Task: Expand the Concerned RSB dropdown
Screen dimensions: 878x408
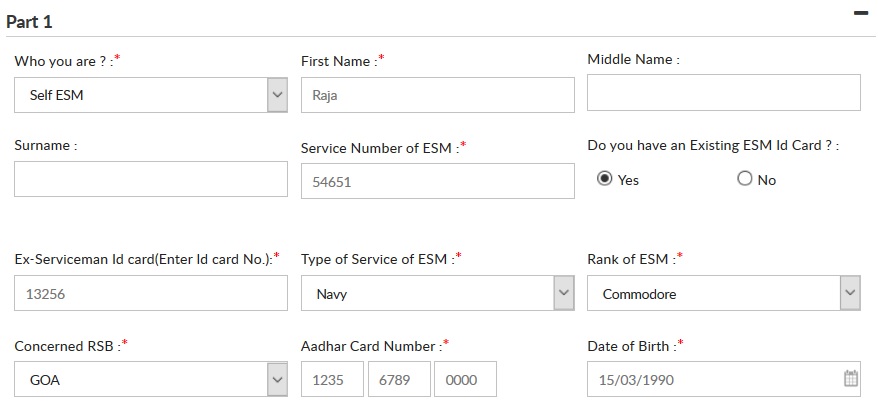Action: coord(151,379)
